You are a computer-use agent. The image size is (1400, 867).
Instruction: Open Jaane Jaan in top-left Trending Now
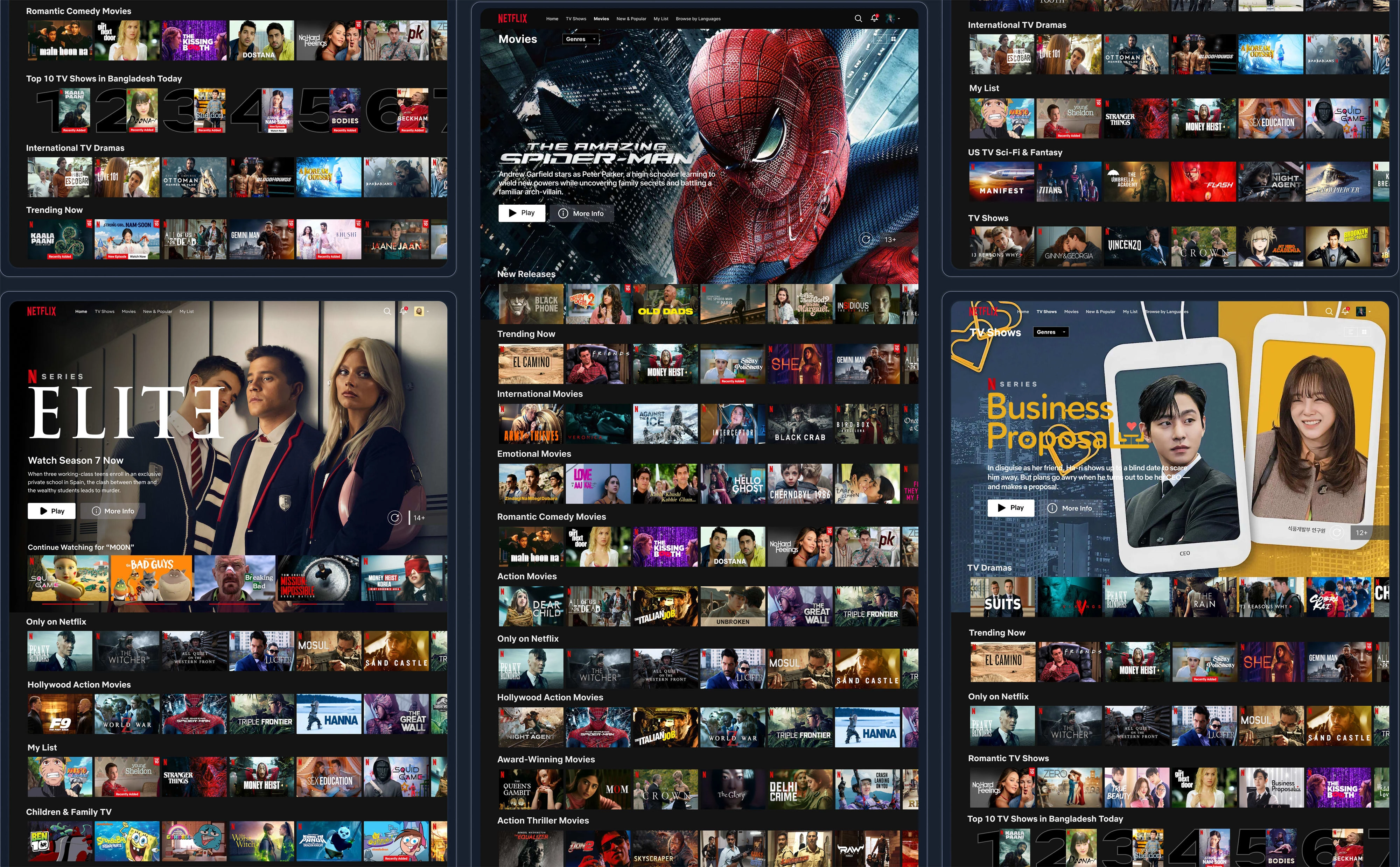point(396,240)
